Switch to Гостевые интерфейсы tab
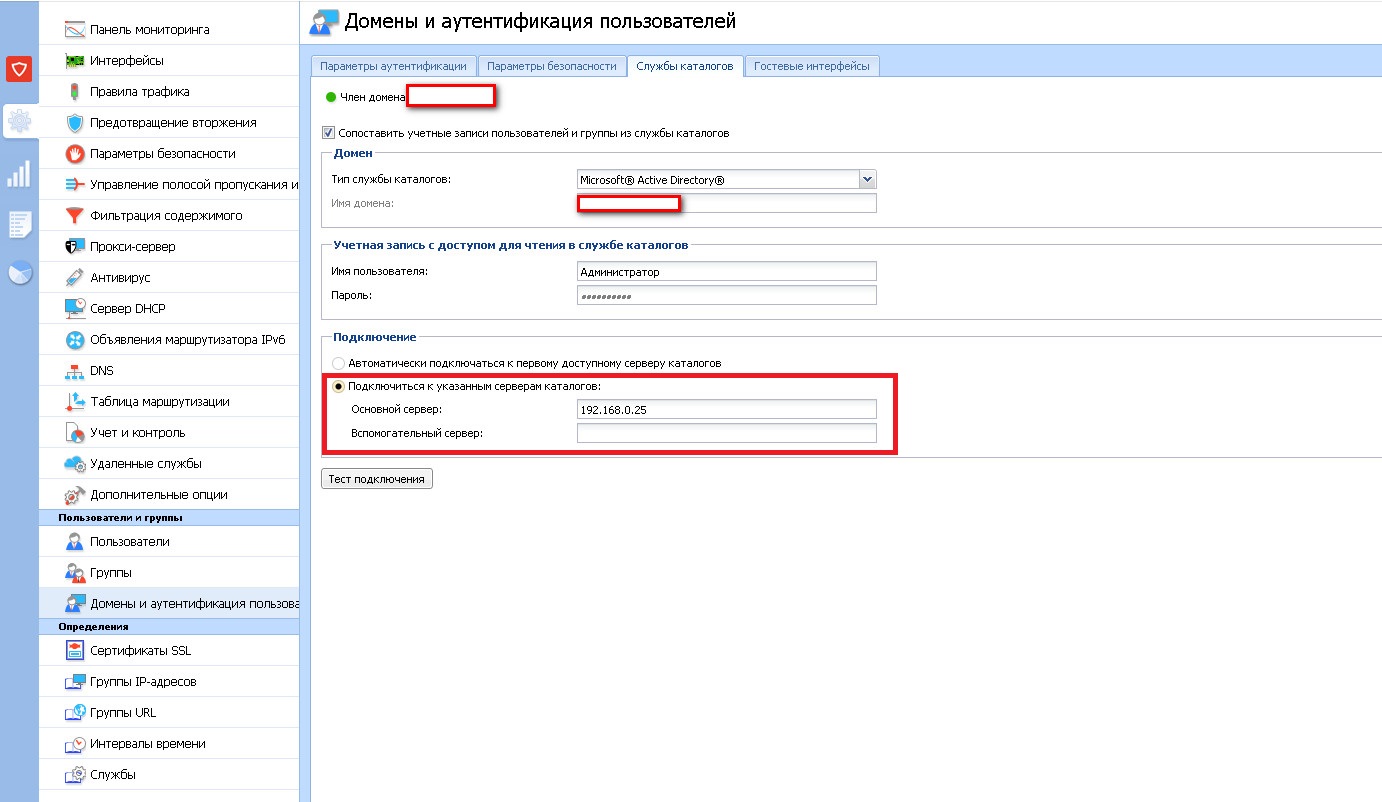1382x802 pixels. (x=812, y=66)
